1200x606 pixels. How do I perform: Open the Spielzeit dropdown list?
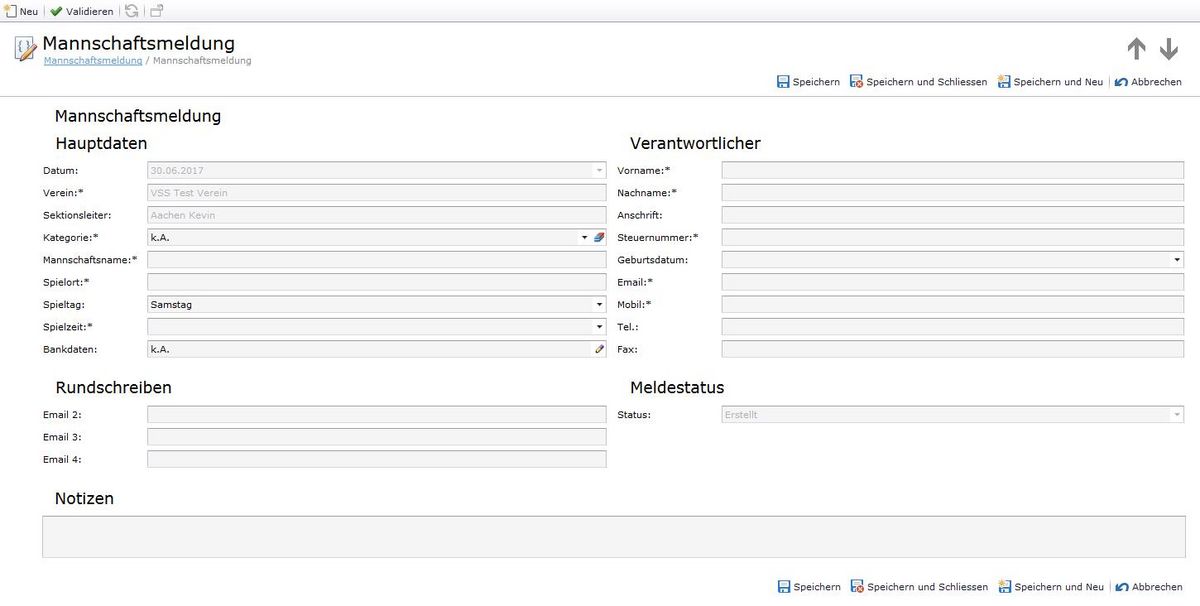[600, 327]
